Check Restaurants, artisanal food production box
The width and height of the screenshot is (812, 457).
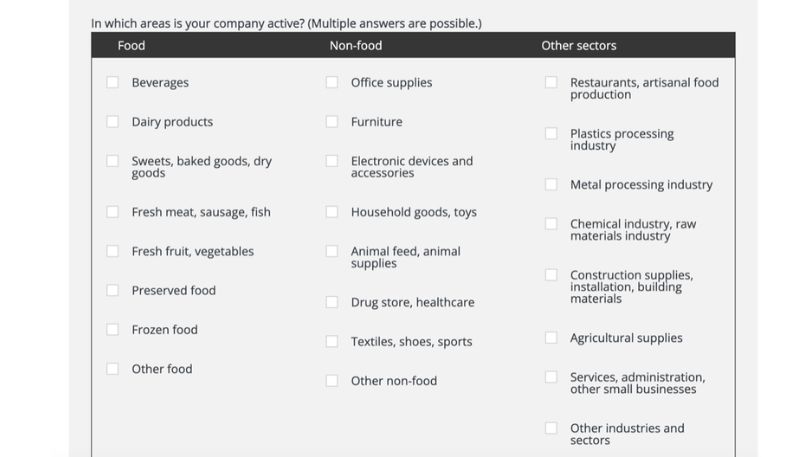pos(551,82)
